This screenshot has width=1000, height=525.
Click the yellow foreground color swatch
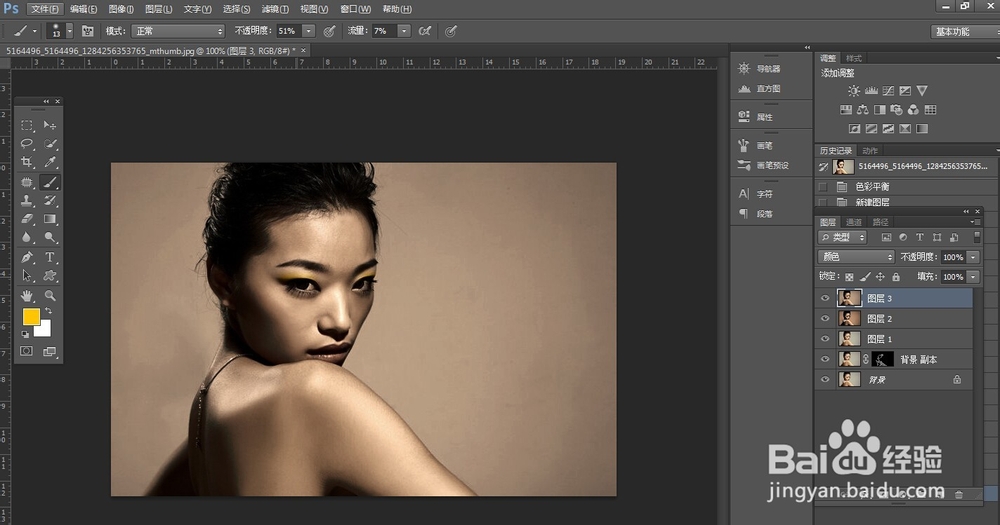(31, 317)
